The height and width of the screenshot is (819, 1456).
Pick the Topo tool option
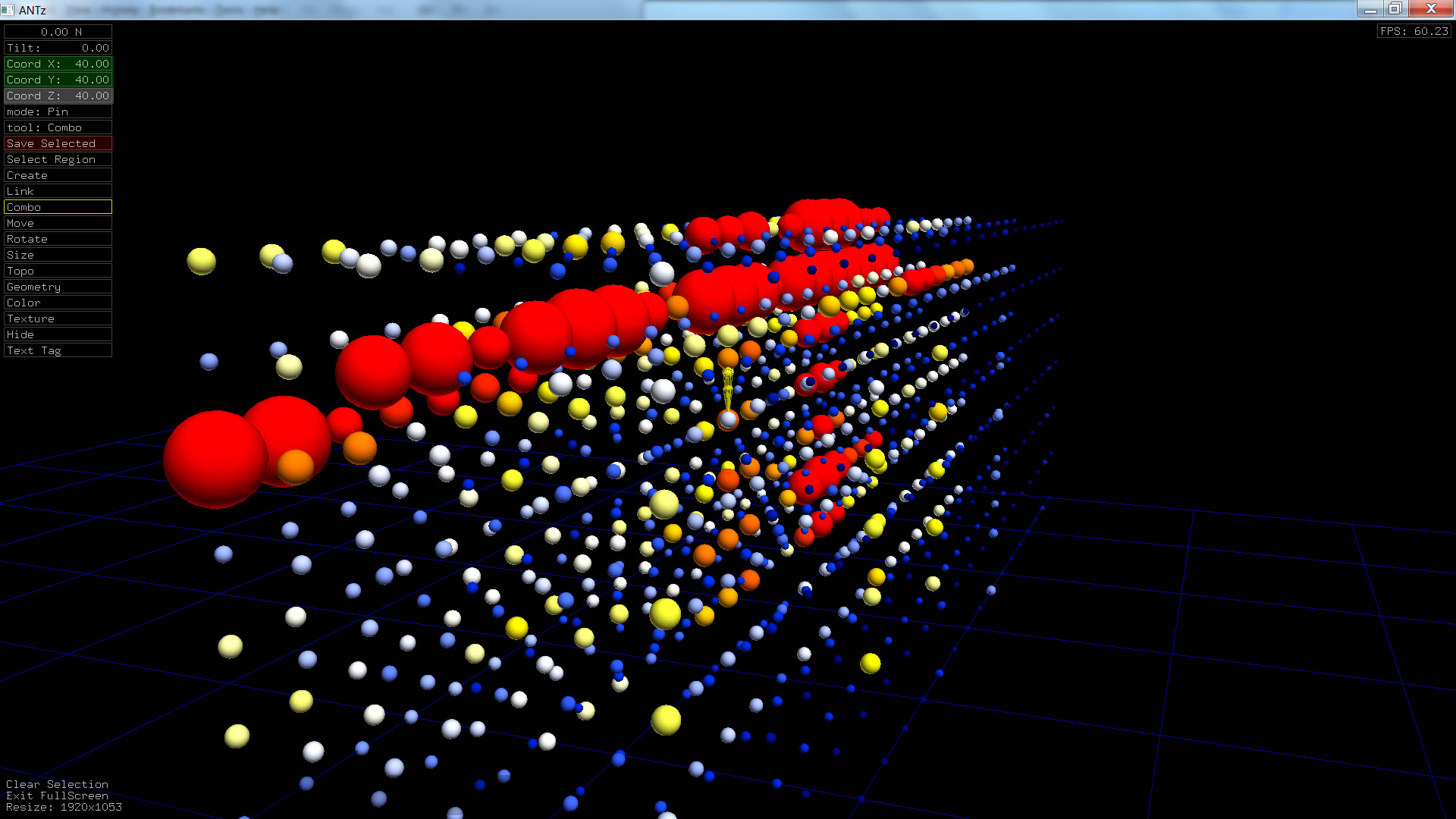[x=58, y=271]
